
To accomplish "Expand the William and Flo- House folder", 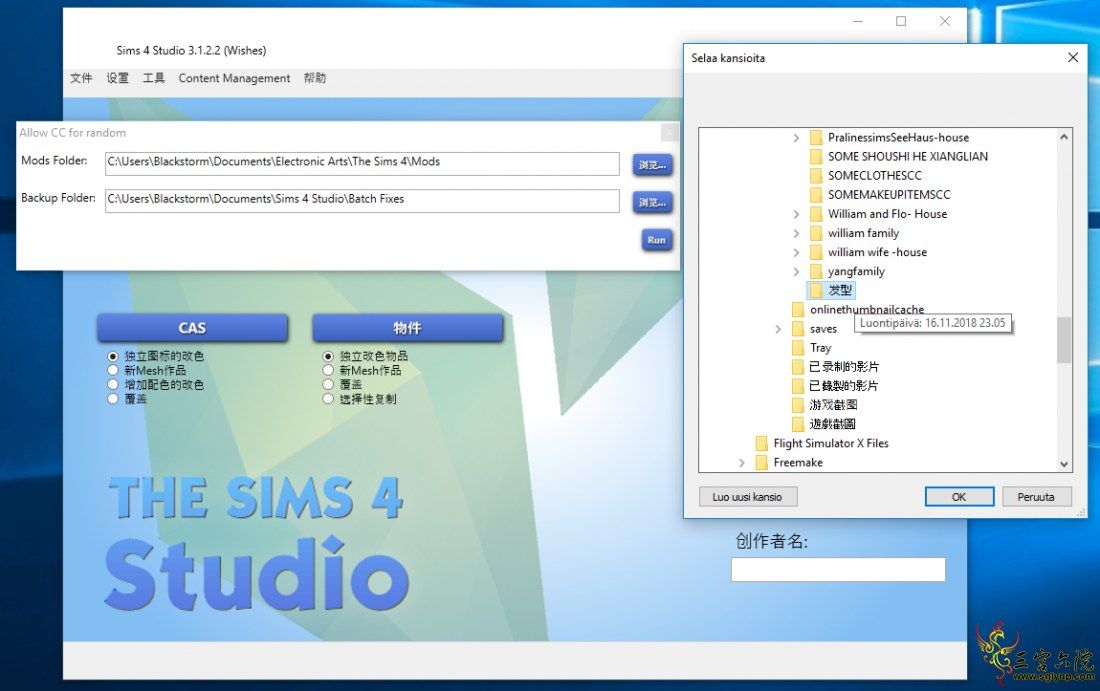I will tap(796, 214).
